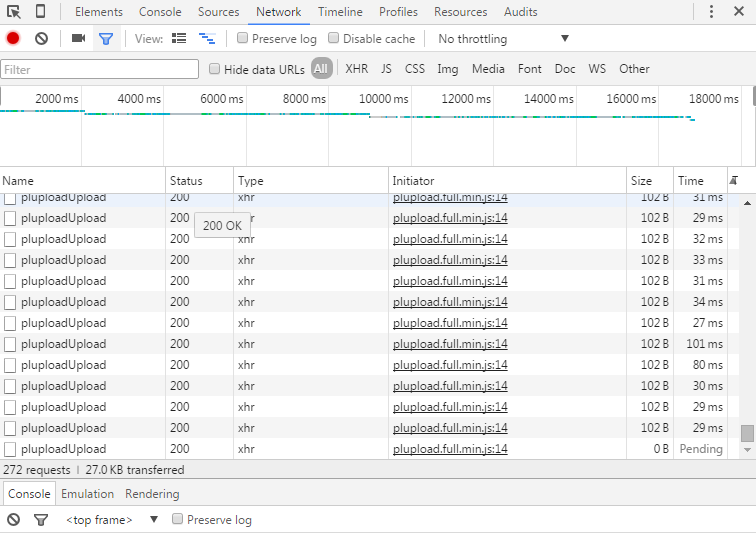
Task: Enable the network Preserve log checkbox
Action: click(243, 39)
